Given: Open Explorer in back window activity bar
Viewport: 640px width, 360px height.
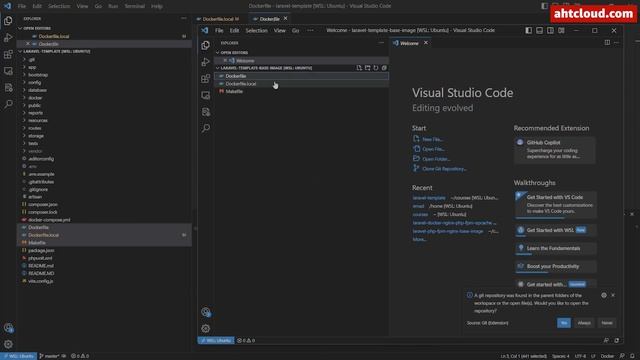Looking at the screenshot, I should (x=8, y=21).
